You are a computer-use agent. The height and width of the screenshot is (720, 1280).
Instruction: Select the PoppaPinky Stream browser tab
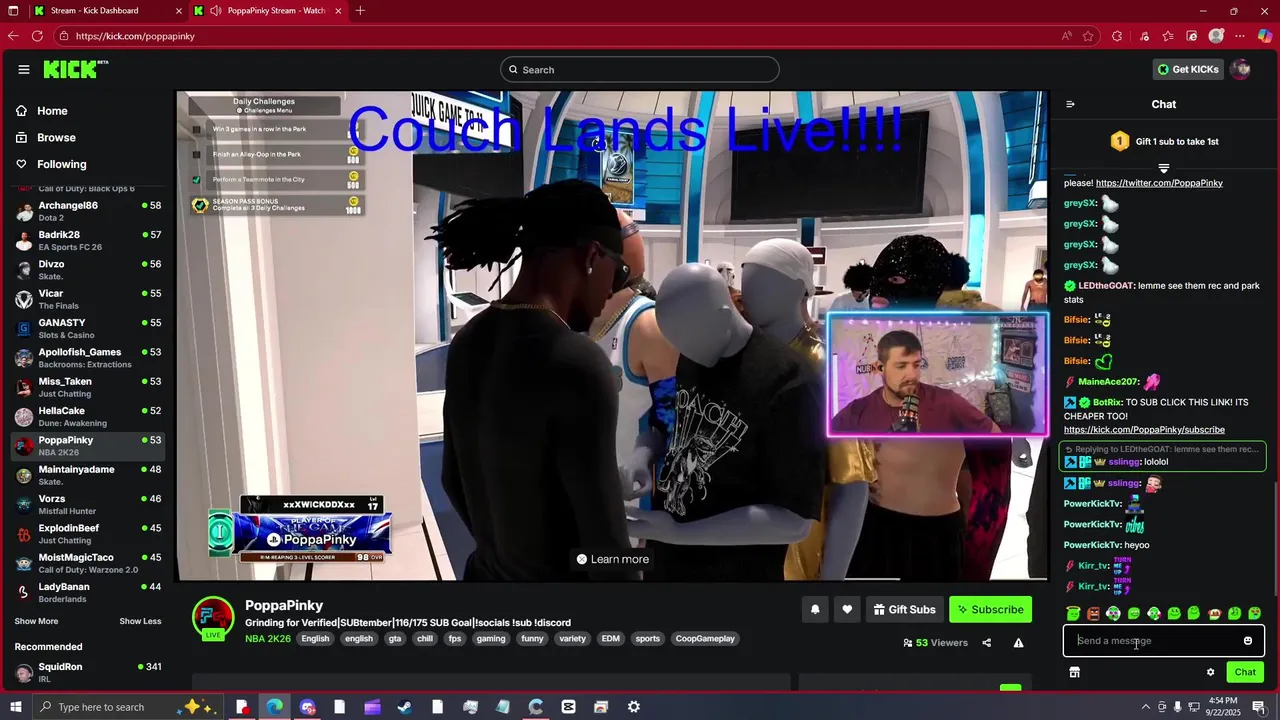[270, 10]
